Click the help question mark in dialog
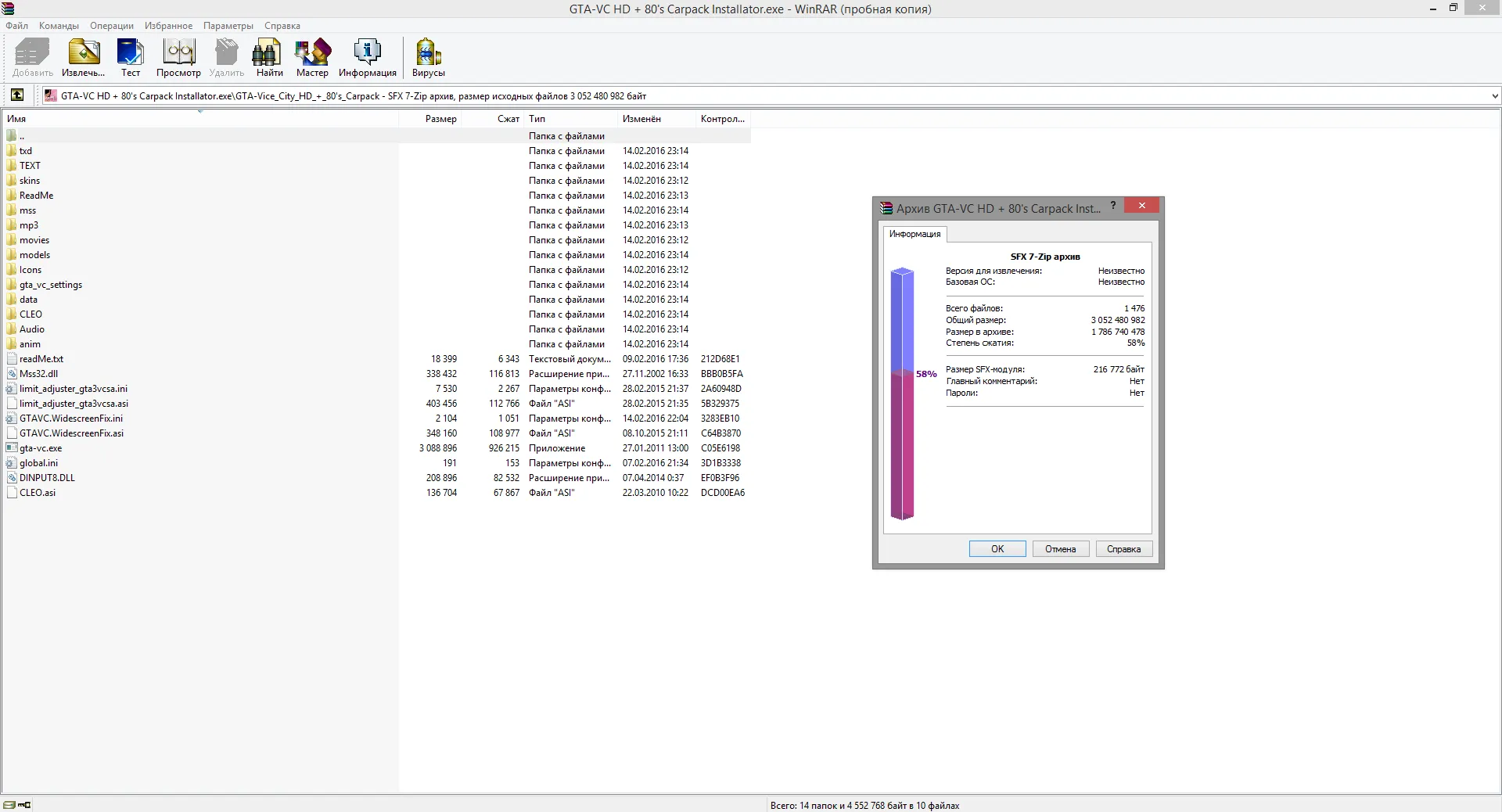 tap(1113, 206)
